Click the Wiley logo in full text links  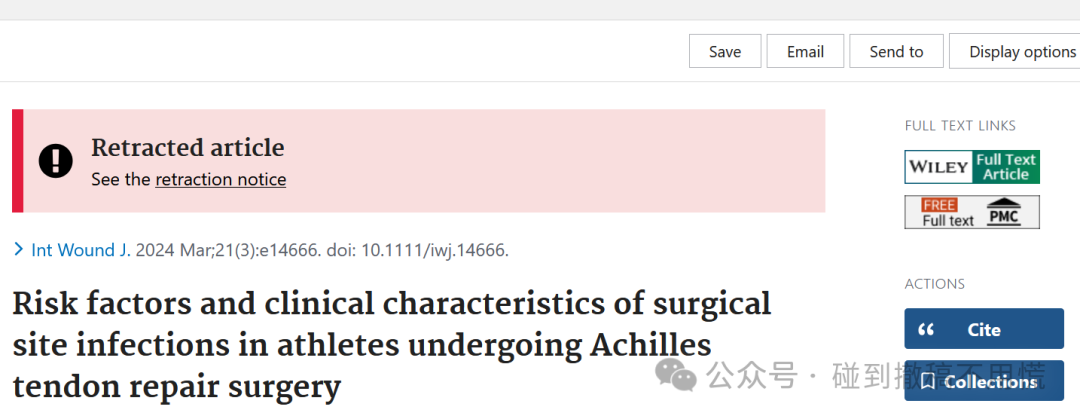[938, 167]
